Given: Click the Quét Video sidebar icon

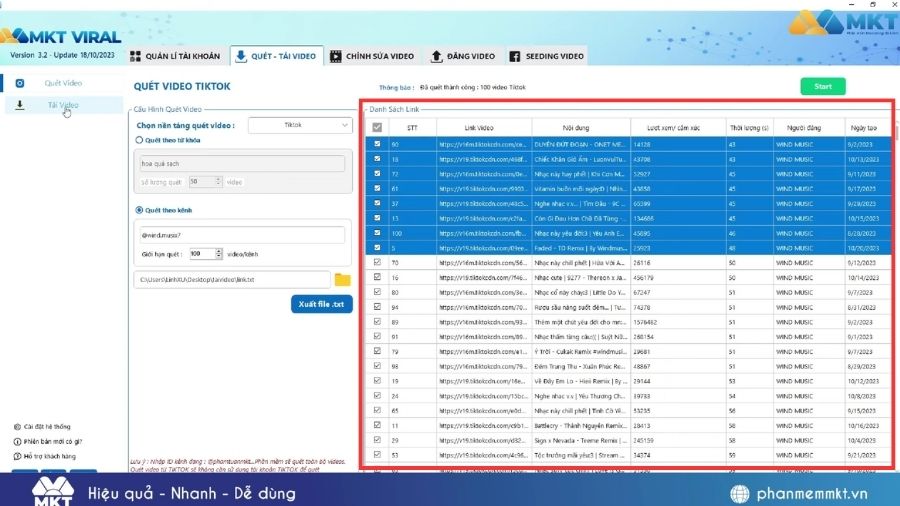Looking at the screenshot, I should coord(19,83).
